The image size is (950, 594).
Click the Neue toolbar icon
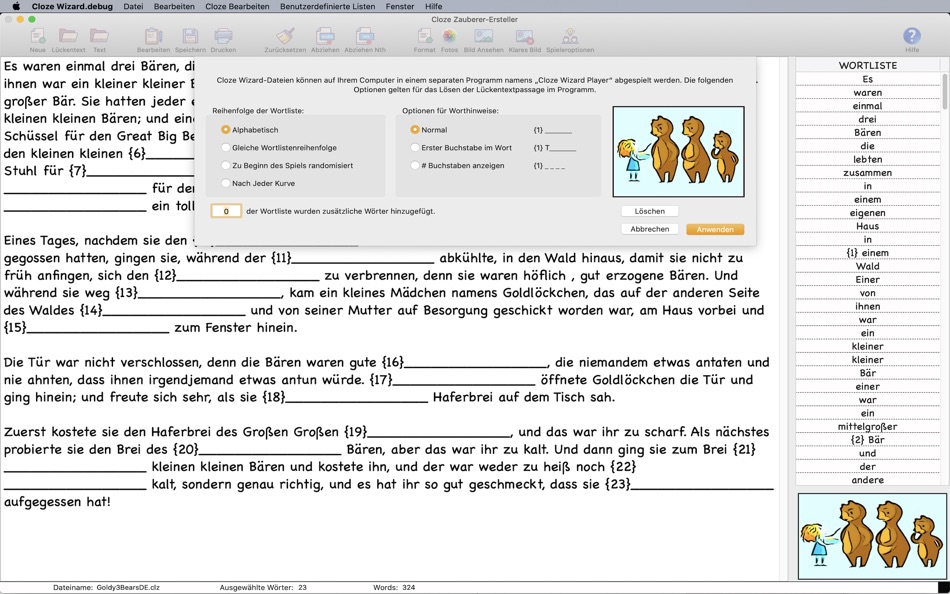click(x=38, y=36)
